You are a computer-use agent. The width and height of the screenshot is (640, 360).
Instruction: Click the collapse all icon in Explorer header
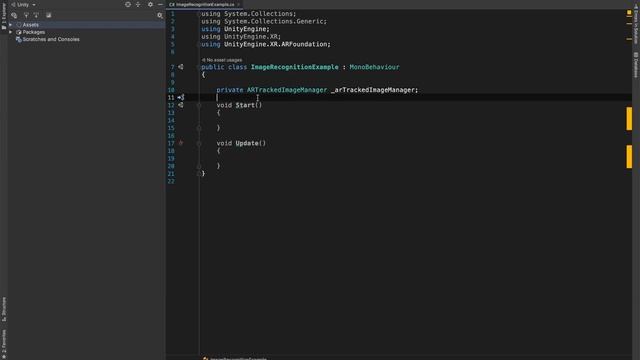click(x=138, y=4)
